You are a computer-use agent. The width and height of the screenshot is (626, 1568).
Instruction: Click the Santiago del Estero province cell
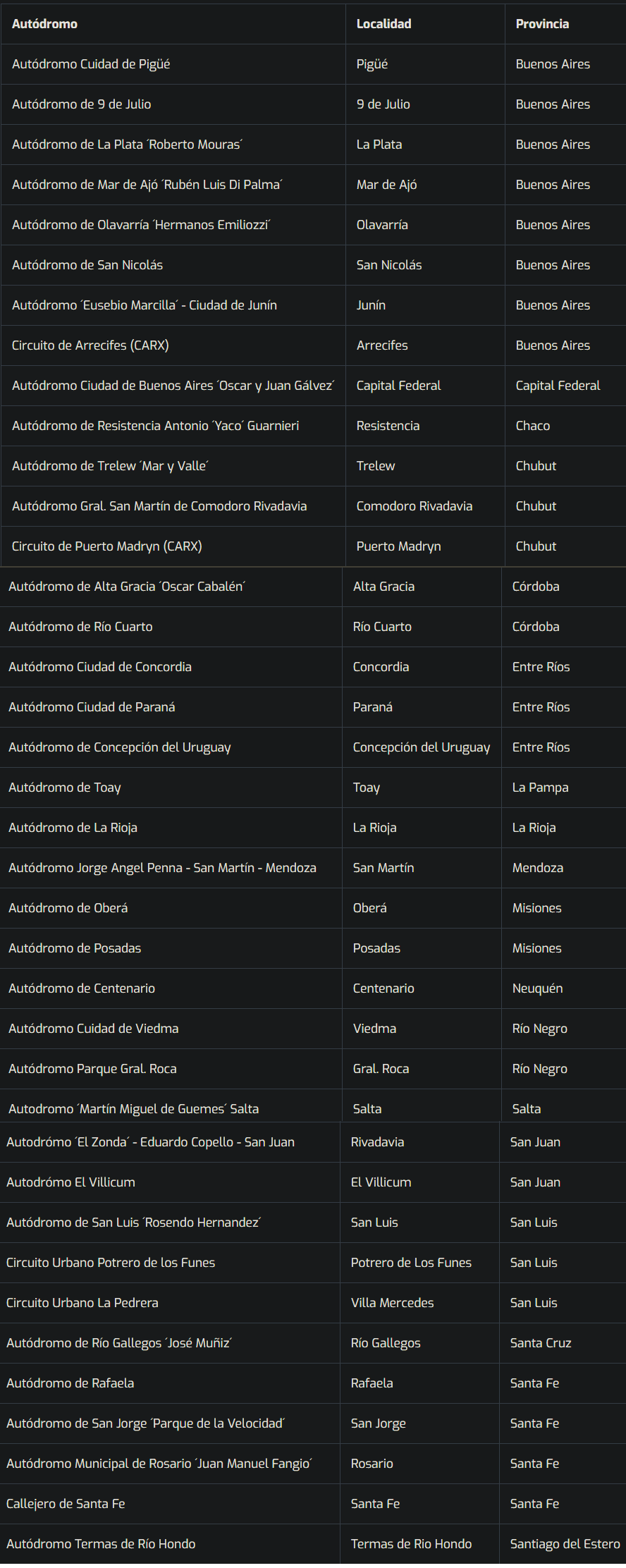pyautogui.click(x=565, y=1544)
